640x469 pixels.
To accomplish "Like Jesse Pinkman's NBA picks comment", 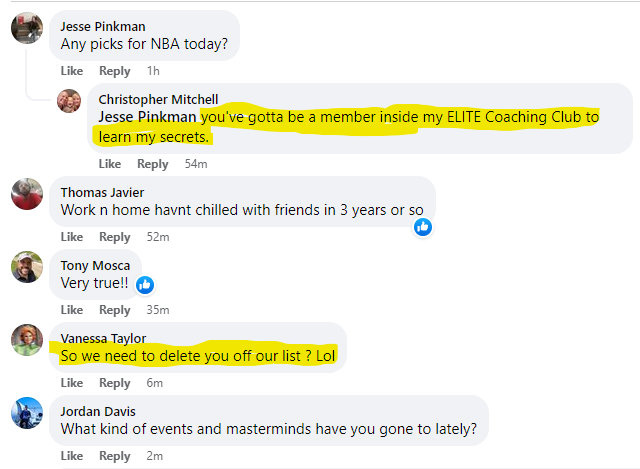I will [x=72, y=71].
